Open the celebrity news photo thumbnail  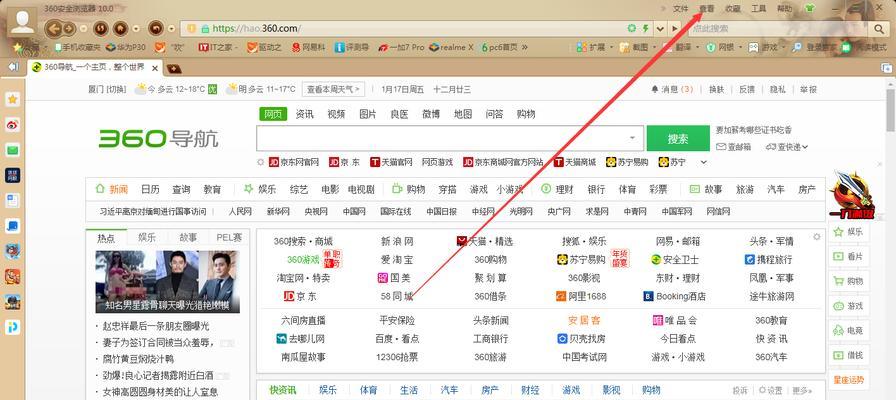click(x=167, y=282)
